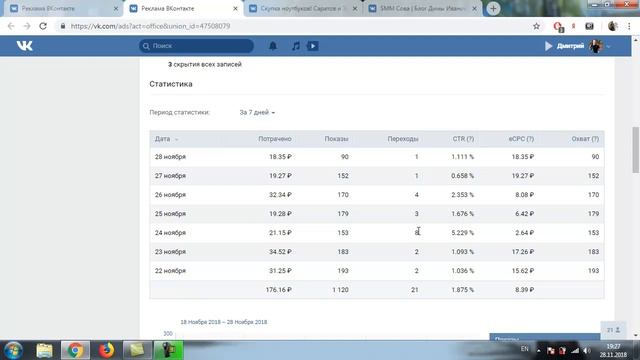Open VK home via the VK logo
The image size is (640, 360).
point(24,46)
